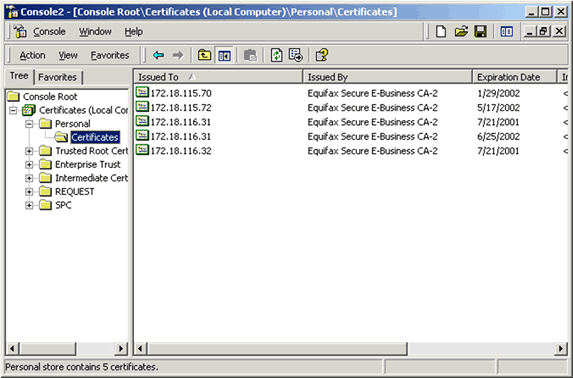The image size is (573, 378).
Task: Click the Export List toolbar icon
Action: pyautogui.click(x=295, y=55)
